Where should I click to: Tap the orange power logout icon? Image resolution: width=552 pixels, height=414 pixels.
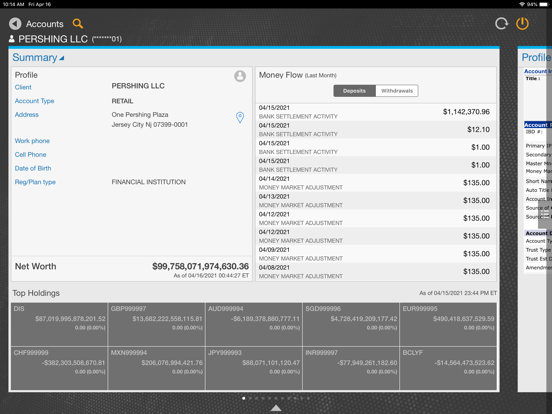[x=522, y=24]
